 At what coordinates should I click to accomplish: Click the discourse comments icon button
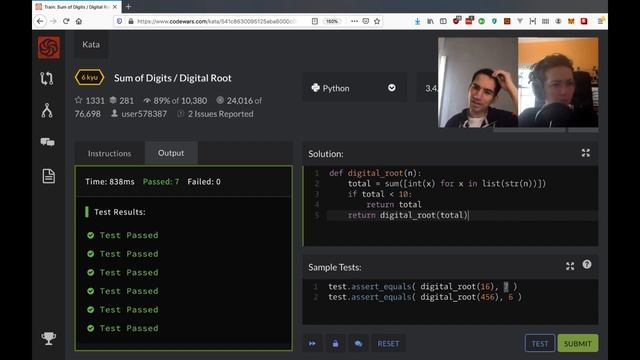coord(358,344)
